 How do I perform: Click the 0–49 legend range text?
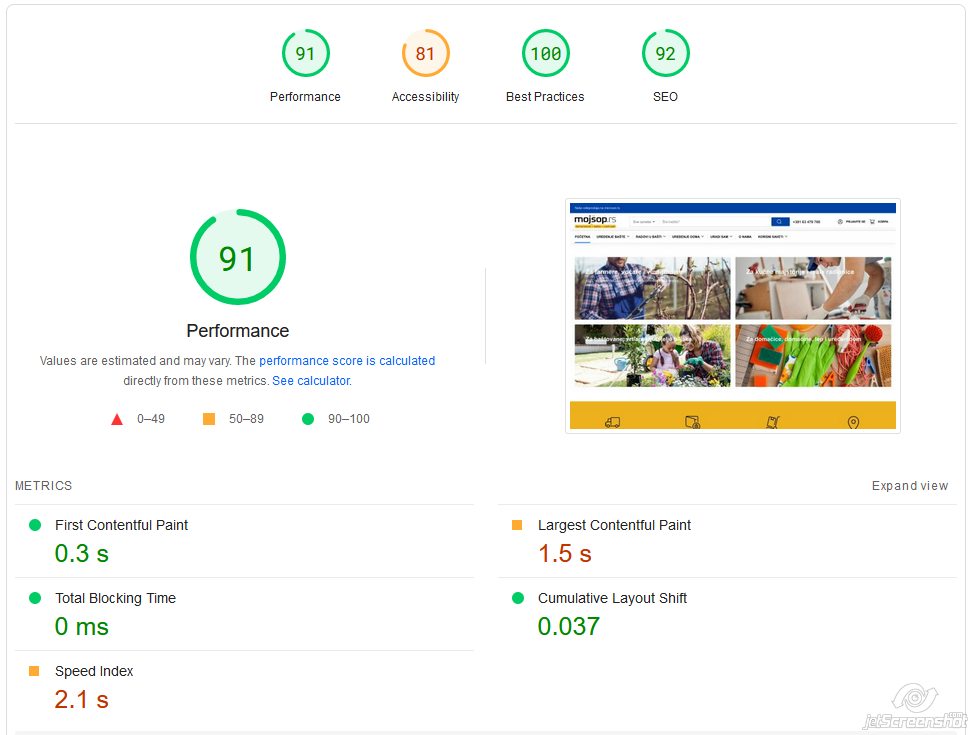click(x=151, y=419)
